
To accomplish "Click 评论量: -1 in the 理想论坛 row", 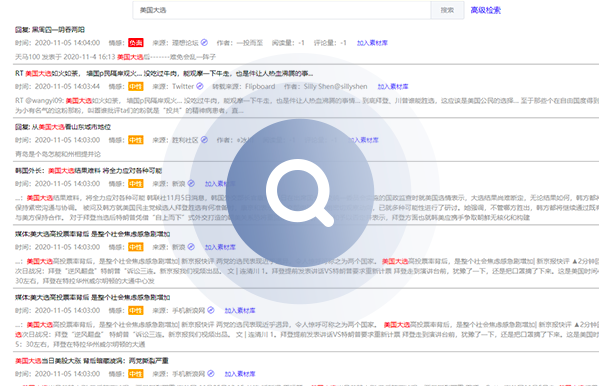I will 330,43.
